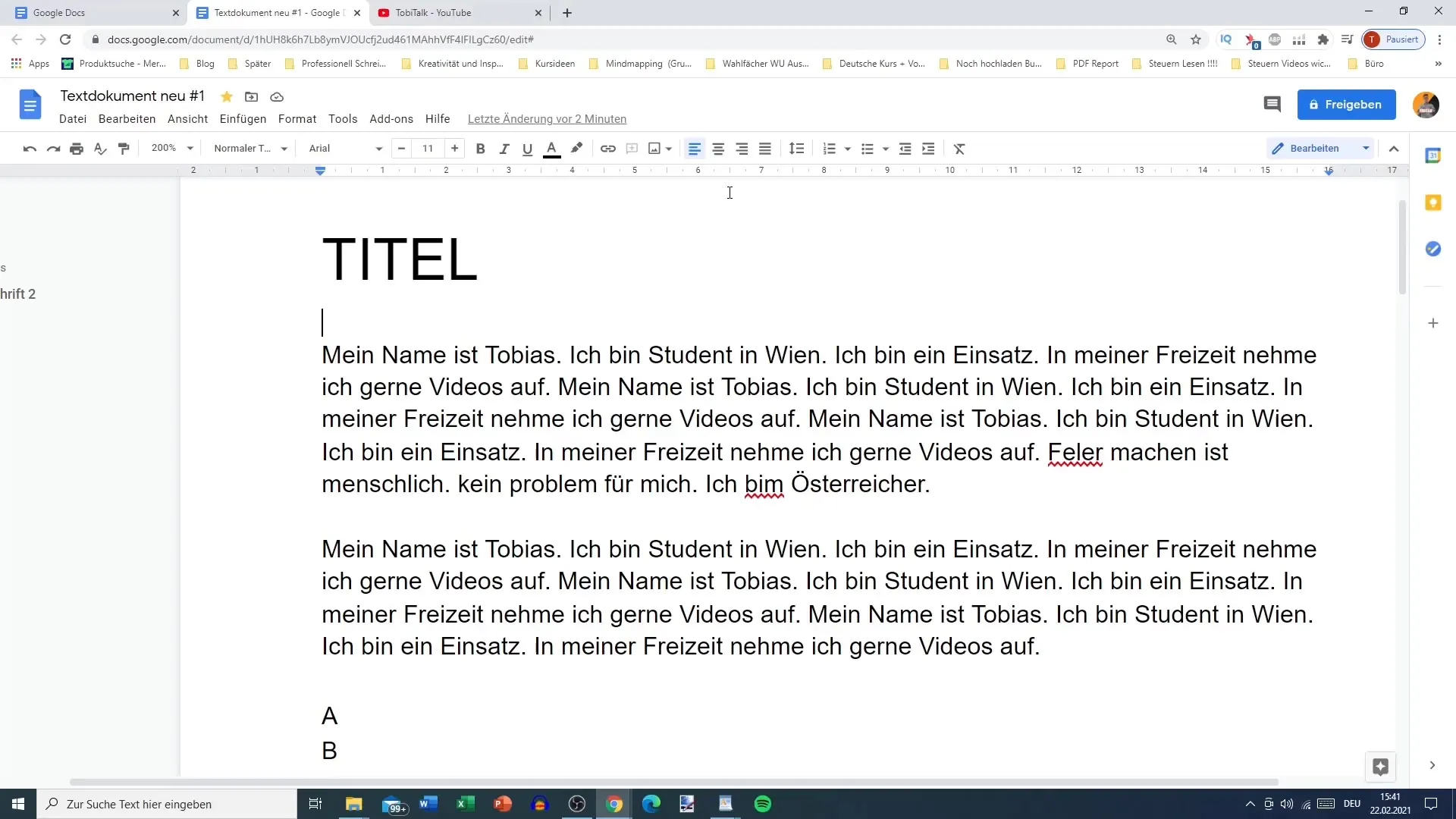Click the text color icon
Image resolution: width=1456 pixels, height=819 pixels.
click(x=551, y=148)
